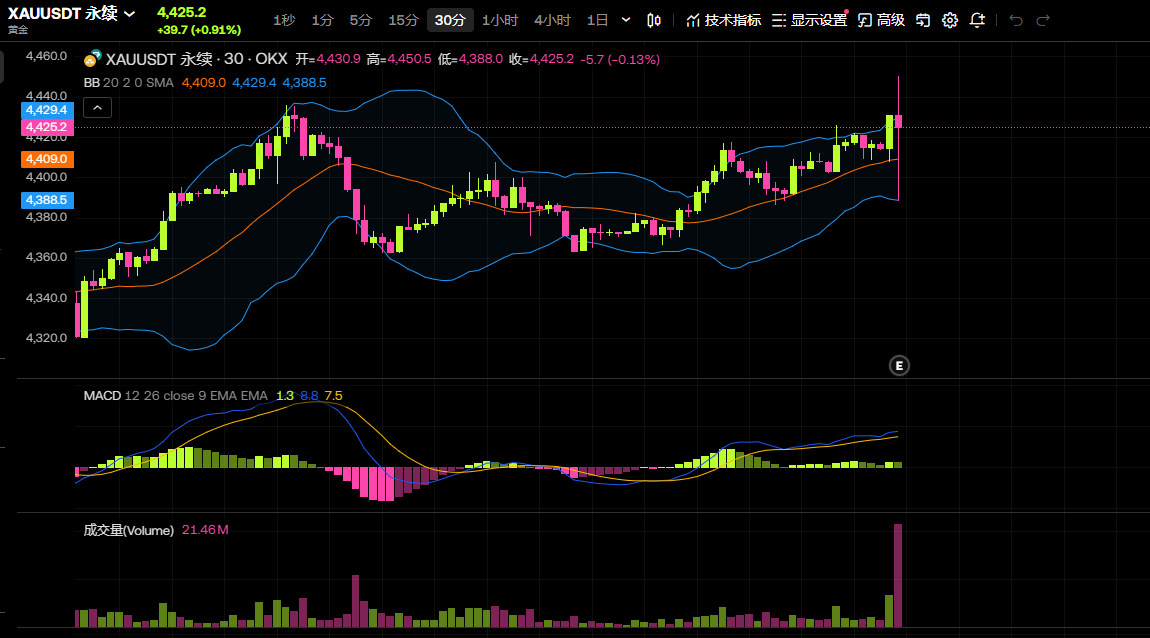Screen dimensions: 1150x638
Task: Click the 开=4,430.9 open value in legend
Action: [x=328, y=59]
